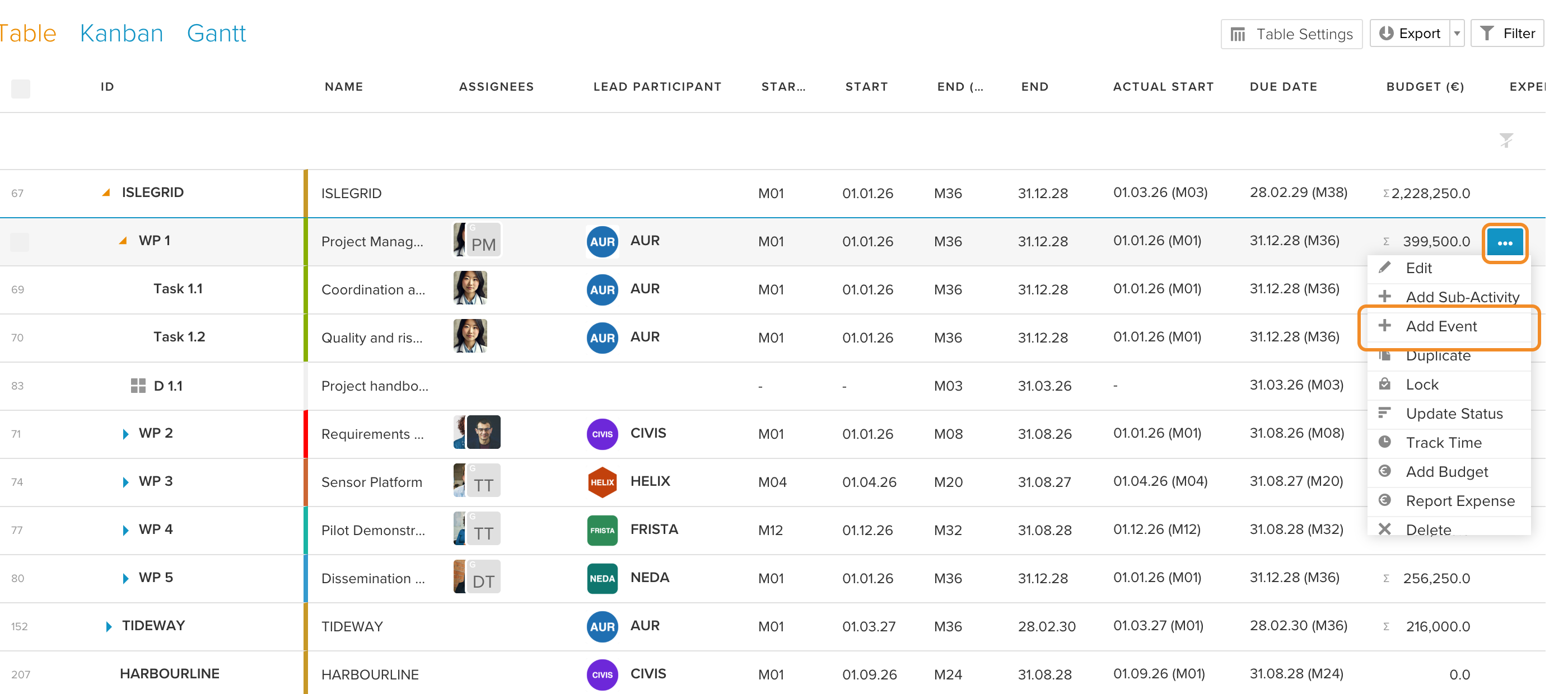Expand the WP 3 work package
The image size is (1568, 694).
tap(125, 482)
